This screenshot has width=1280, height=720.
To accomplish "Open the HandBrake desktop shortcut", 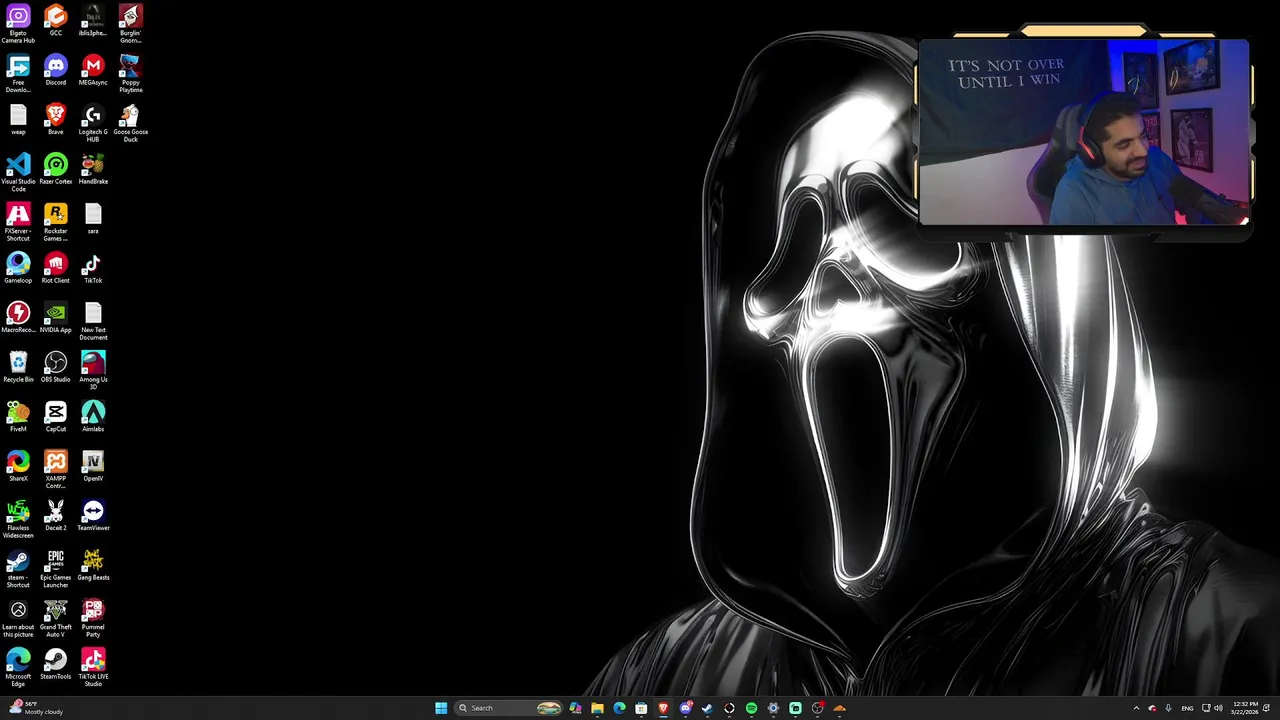I will pyautogui.click(x=93, y=170).
